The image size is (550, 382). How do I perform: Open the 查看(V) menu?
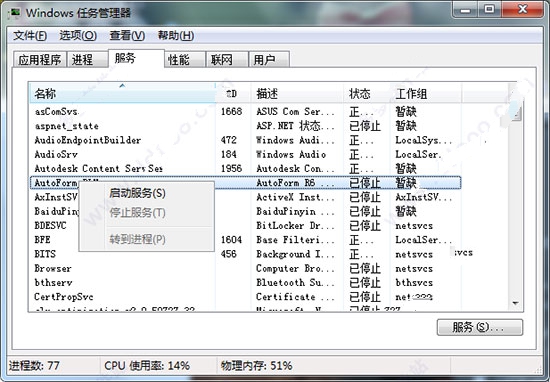tap(127, 35)
